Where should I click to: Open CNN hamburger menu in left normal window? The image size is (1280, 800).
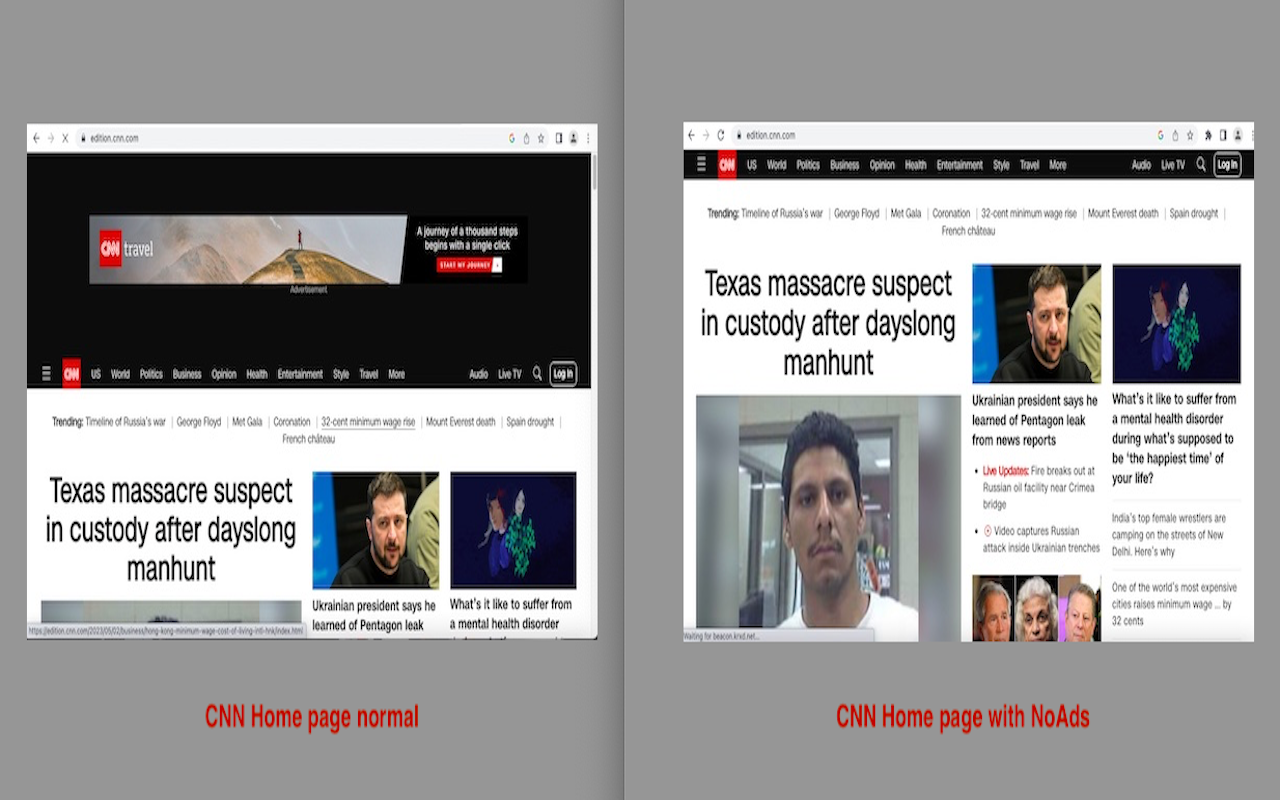[46, 374]
